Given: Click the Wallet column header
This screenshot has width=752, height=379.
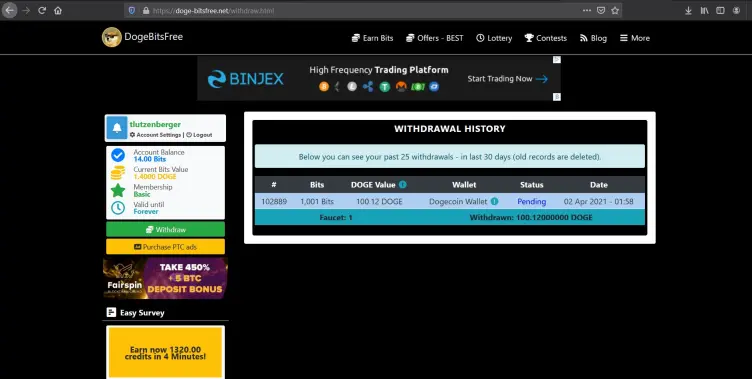Looking at the screenshot, I should [x=464, y=185].
